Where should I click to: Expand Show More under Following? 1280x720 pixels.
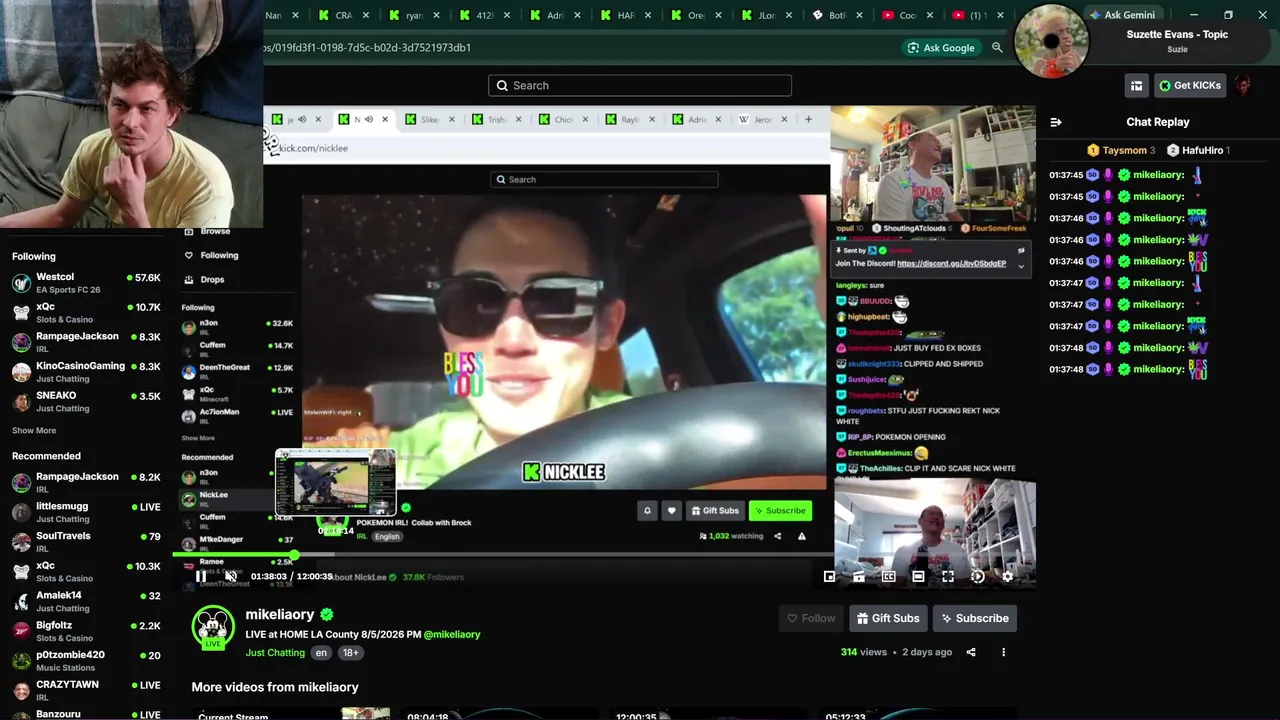pyautogui.click(x=34, y=431)
